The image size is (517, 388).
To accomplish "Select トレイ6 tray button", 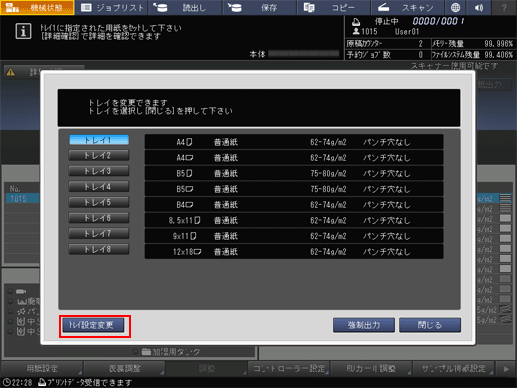I will click(99, 218).
